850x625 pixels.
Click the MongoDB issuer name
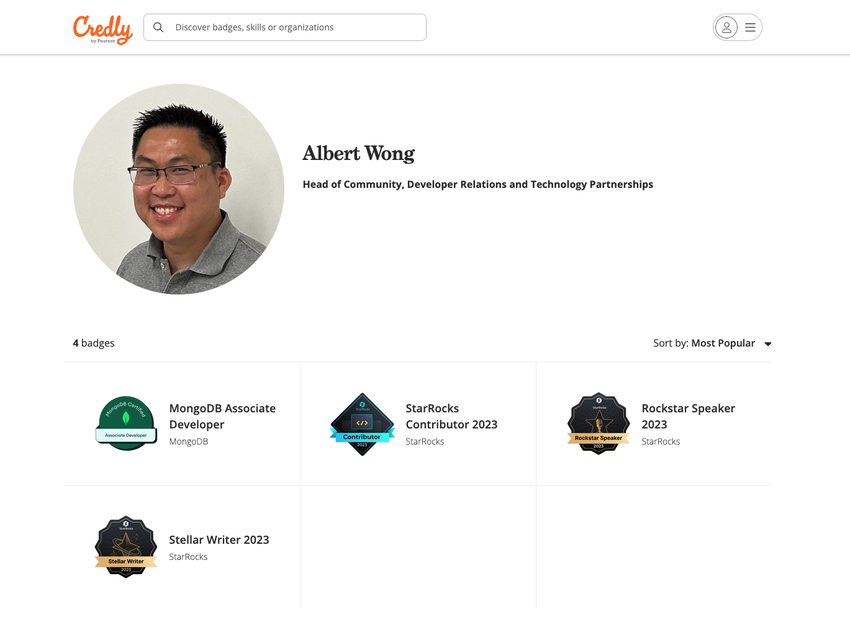188,441
